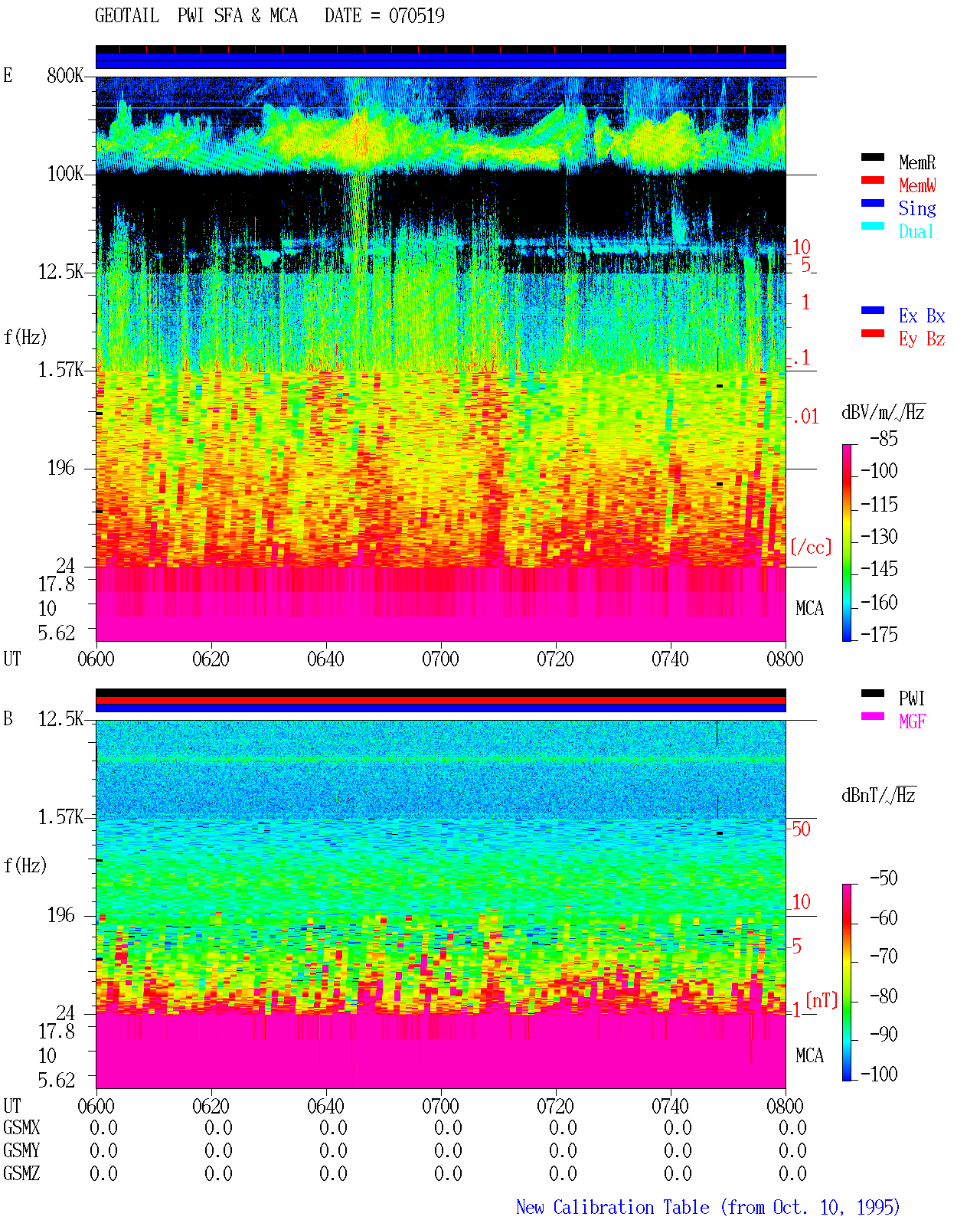Select the magenta MGF legend swatch
This screenshot has width=980, height=1220.
coord(873,716)
